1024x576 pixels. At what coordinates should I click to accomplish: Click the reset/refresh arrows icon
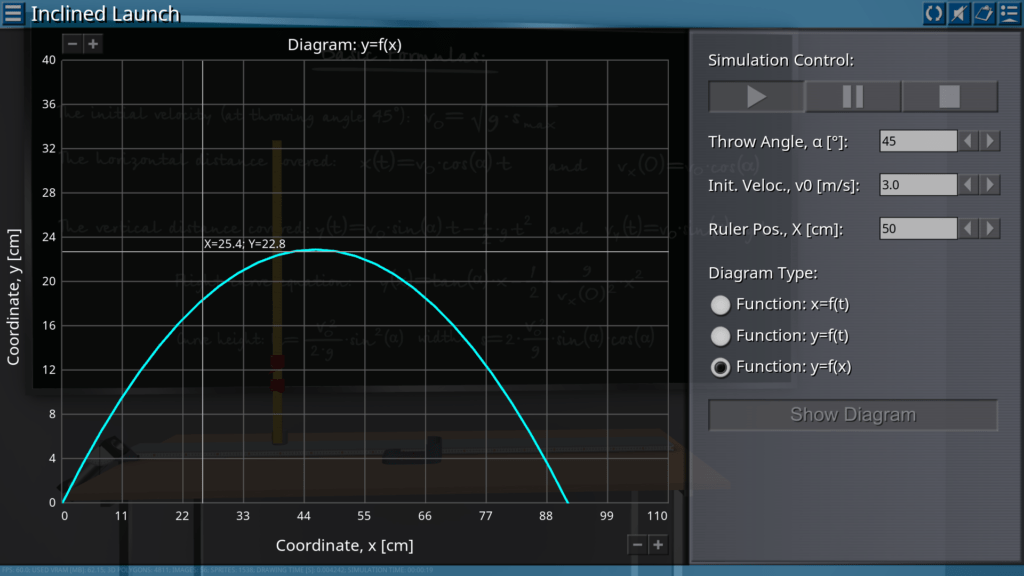(934, 13)
